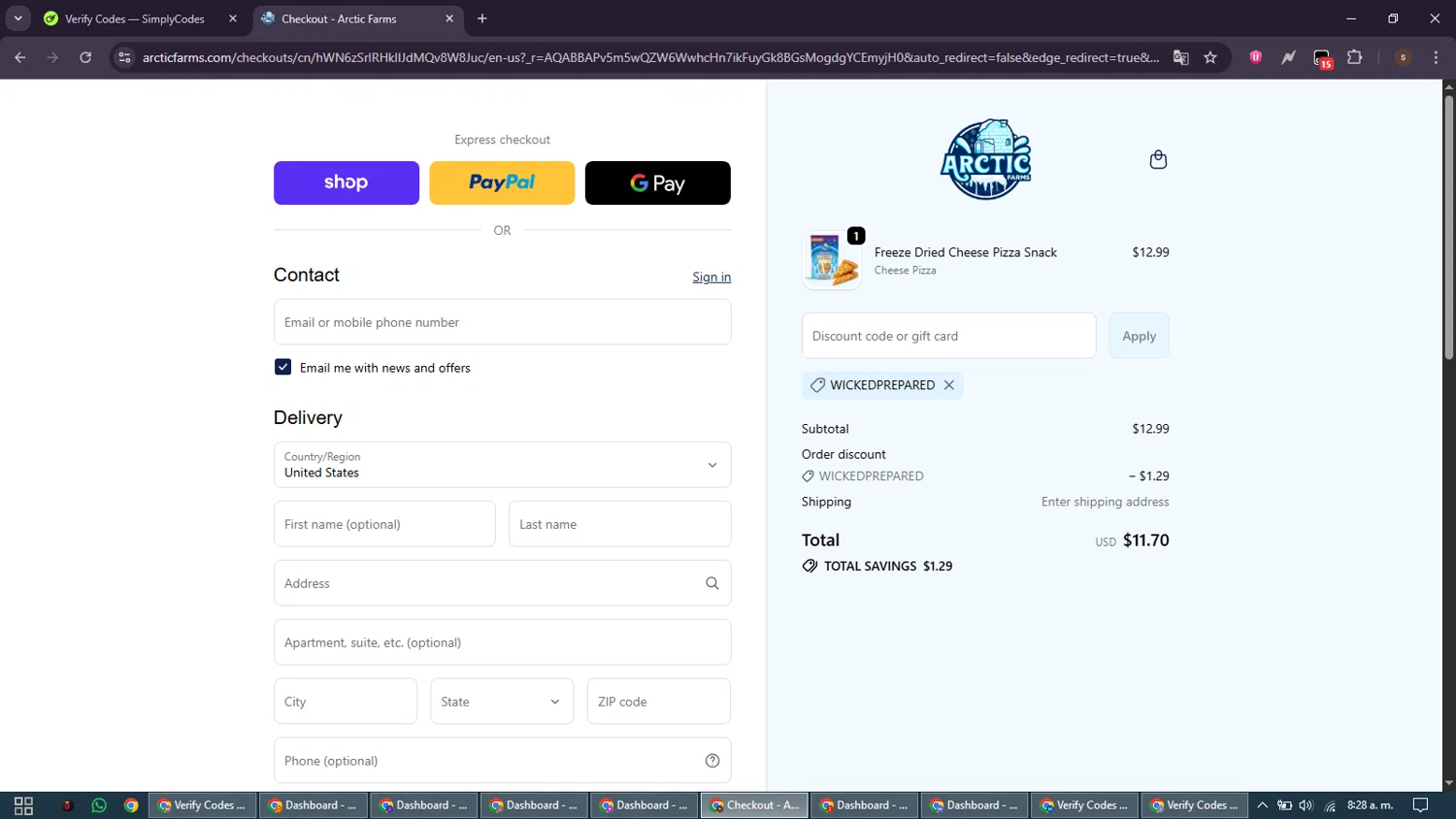Show hidden system tray icons
The width and height of the screenshot is (1456, 819).
1262,805
